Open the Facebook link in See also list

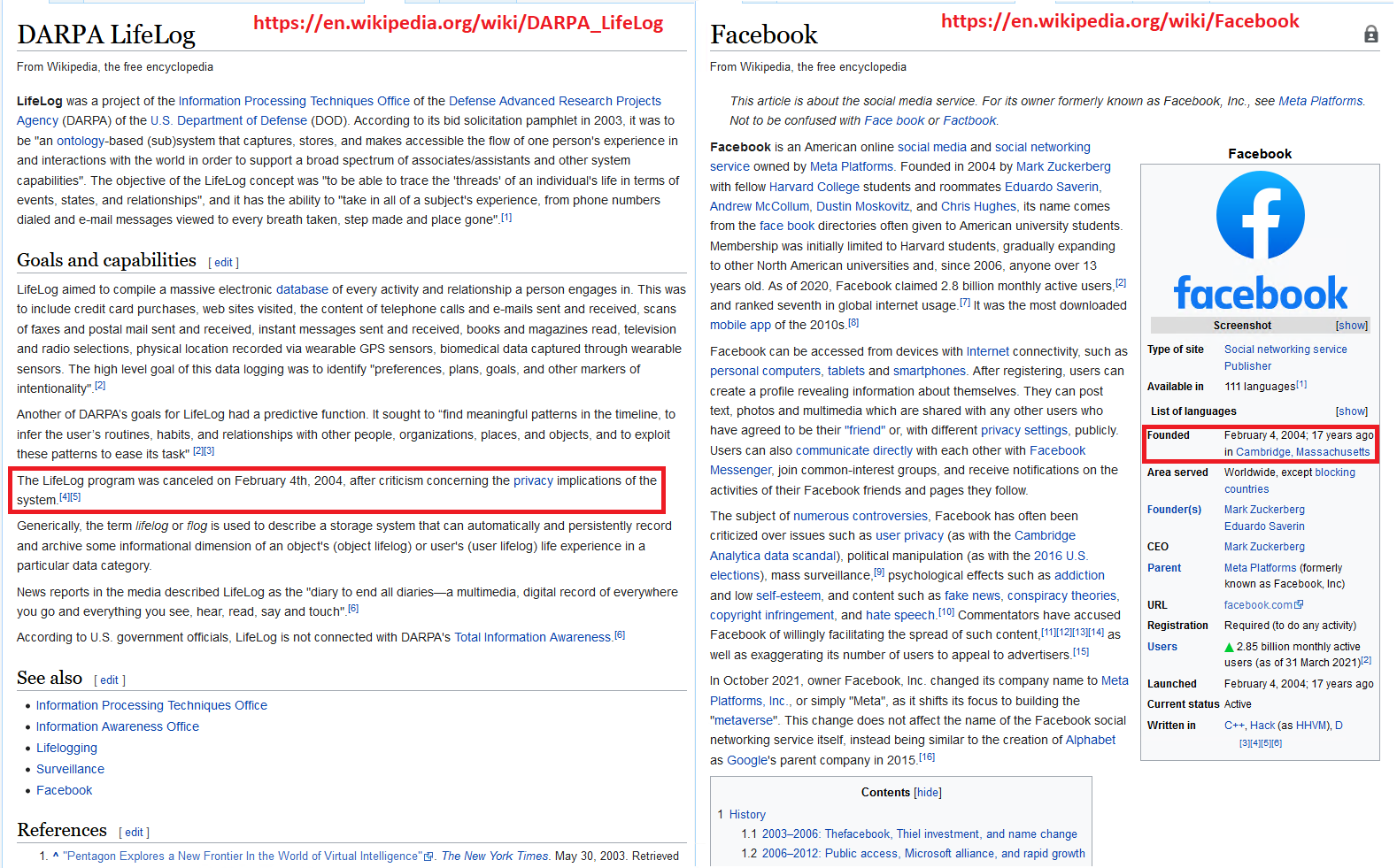coord(64,790)
